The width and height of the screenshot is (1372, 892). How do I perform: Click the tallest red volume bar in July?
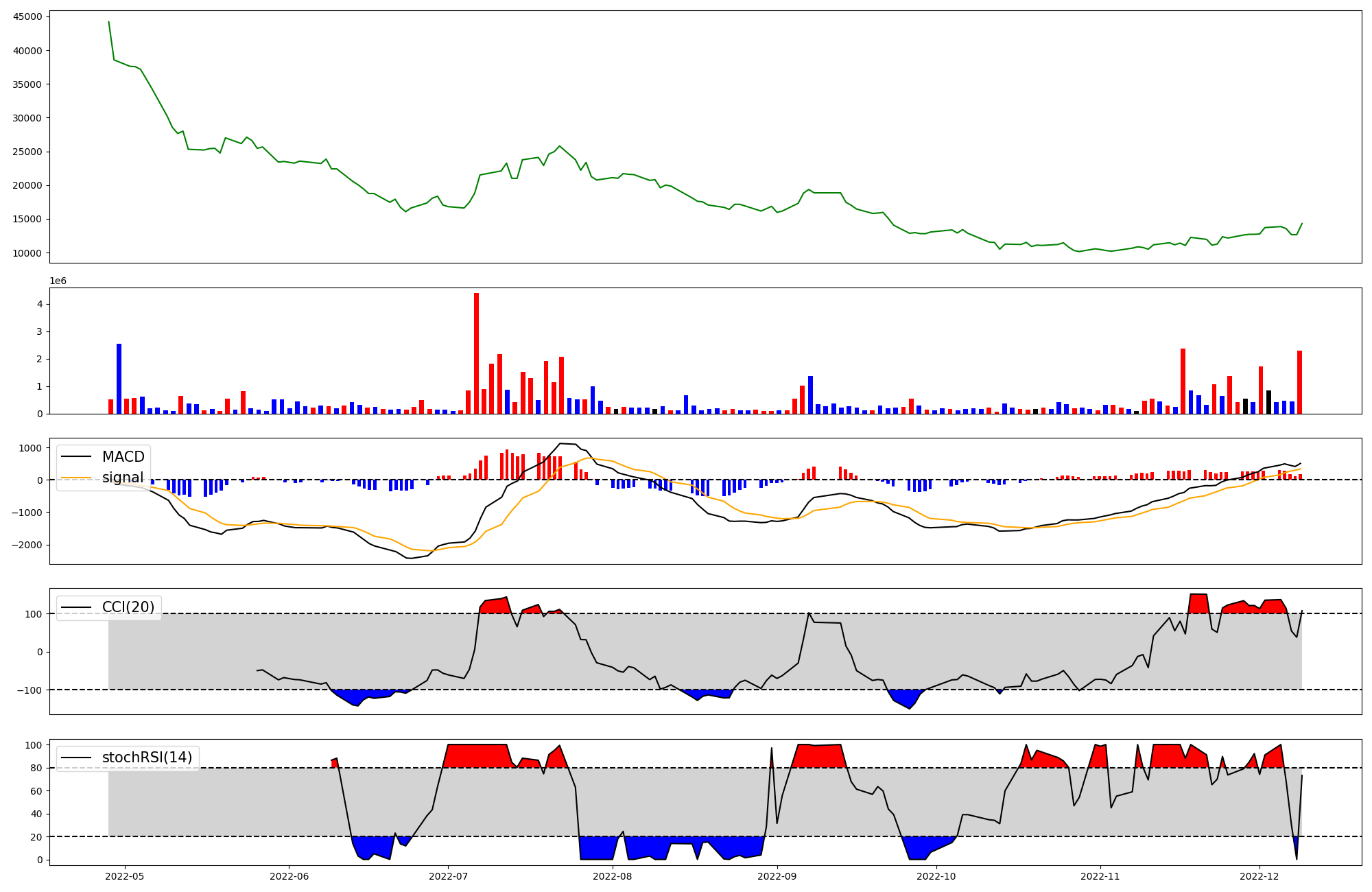pyautogui.click(x=476, y=353)
